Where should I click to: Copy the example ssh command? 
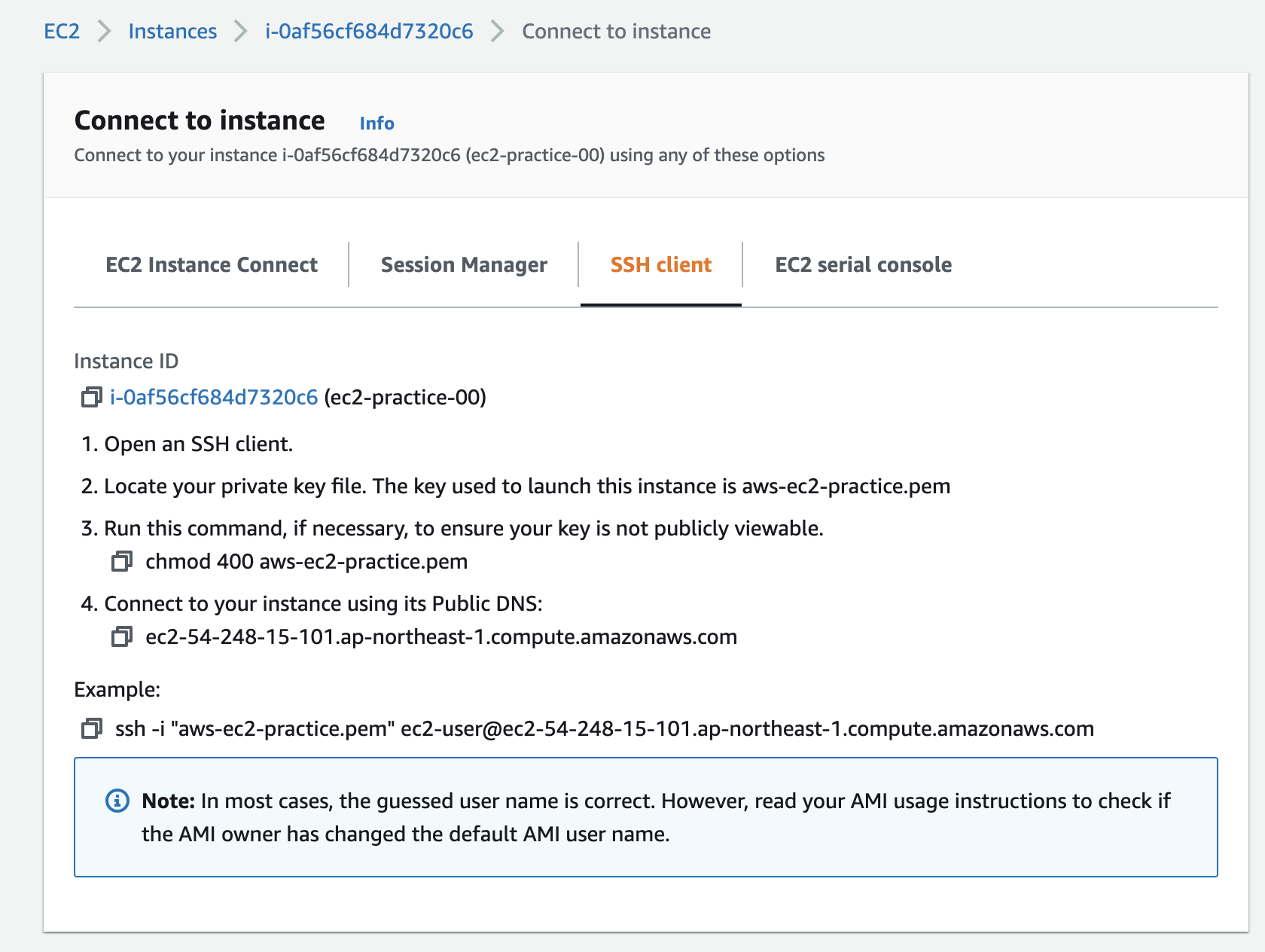point(91,728)
